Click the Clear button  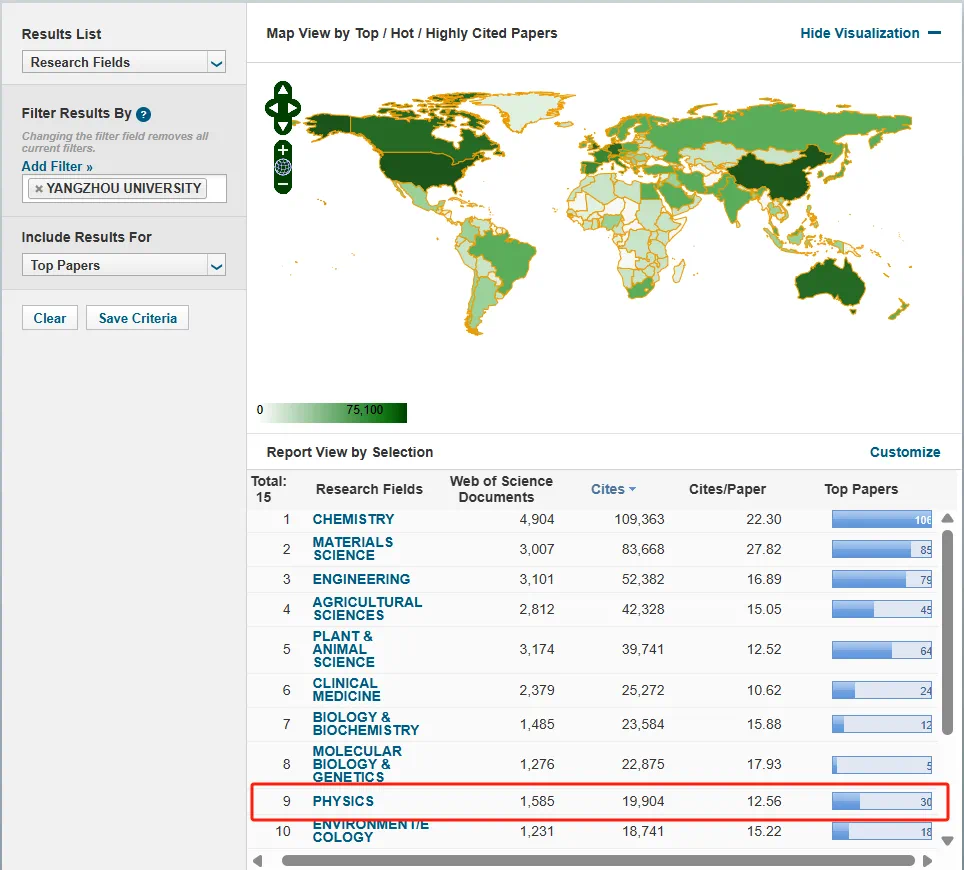(50, 318)
